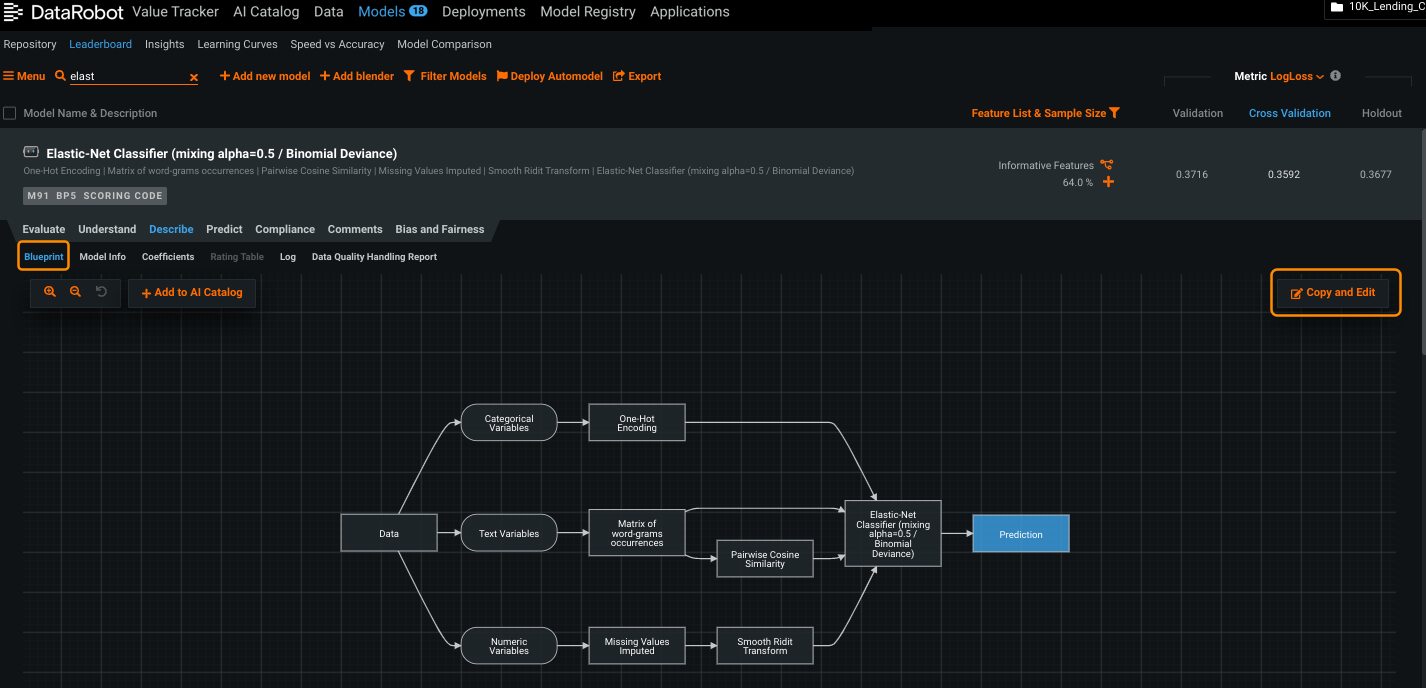Open the Metric LogLoss dropdown
1426x688 pixels.
pos(1297,76)
